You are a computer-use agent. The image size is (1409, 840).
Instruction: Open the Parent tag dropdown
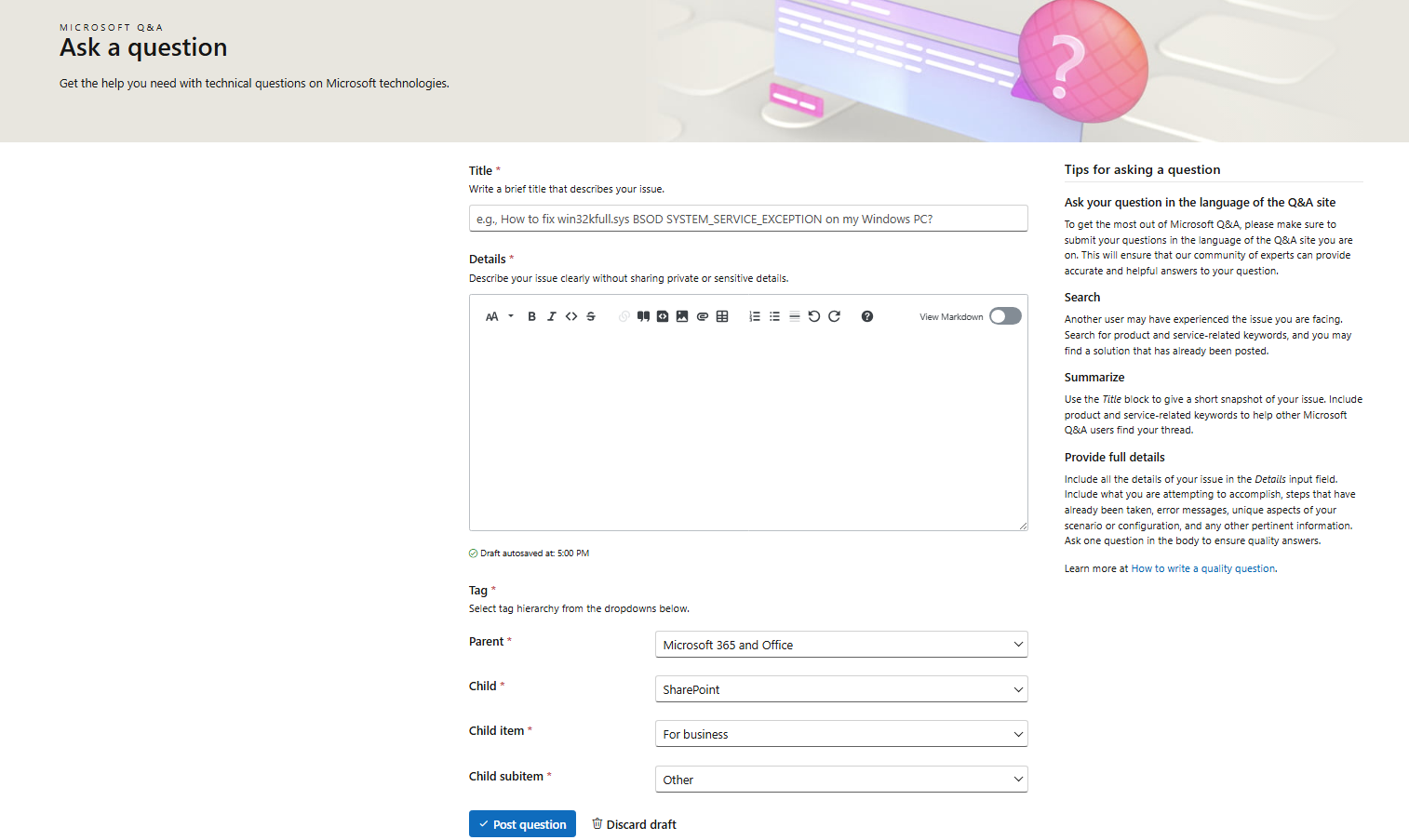(841, 645)
